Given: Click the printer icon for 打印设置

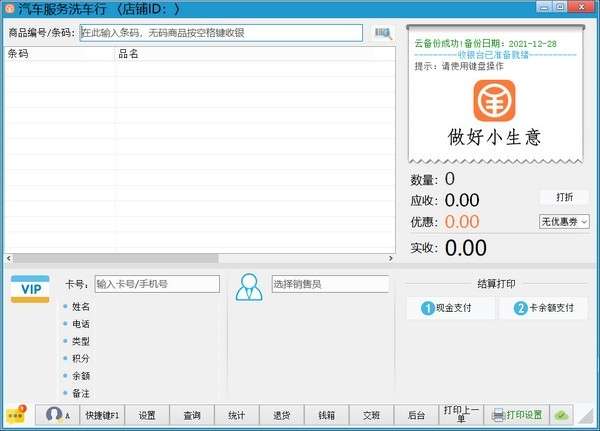Looking at the screenshot, I should (x=498, y=415).
